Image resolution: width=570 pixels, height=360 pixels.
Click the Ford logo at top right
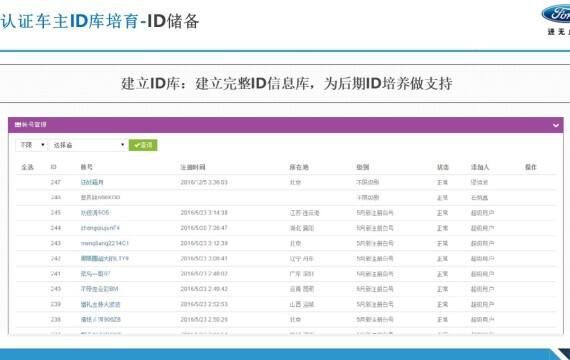[556, 15]
